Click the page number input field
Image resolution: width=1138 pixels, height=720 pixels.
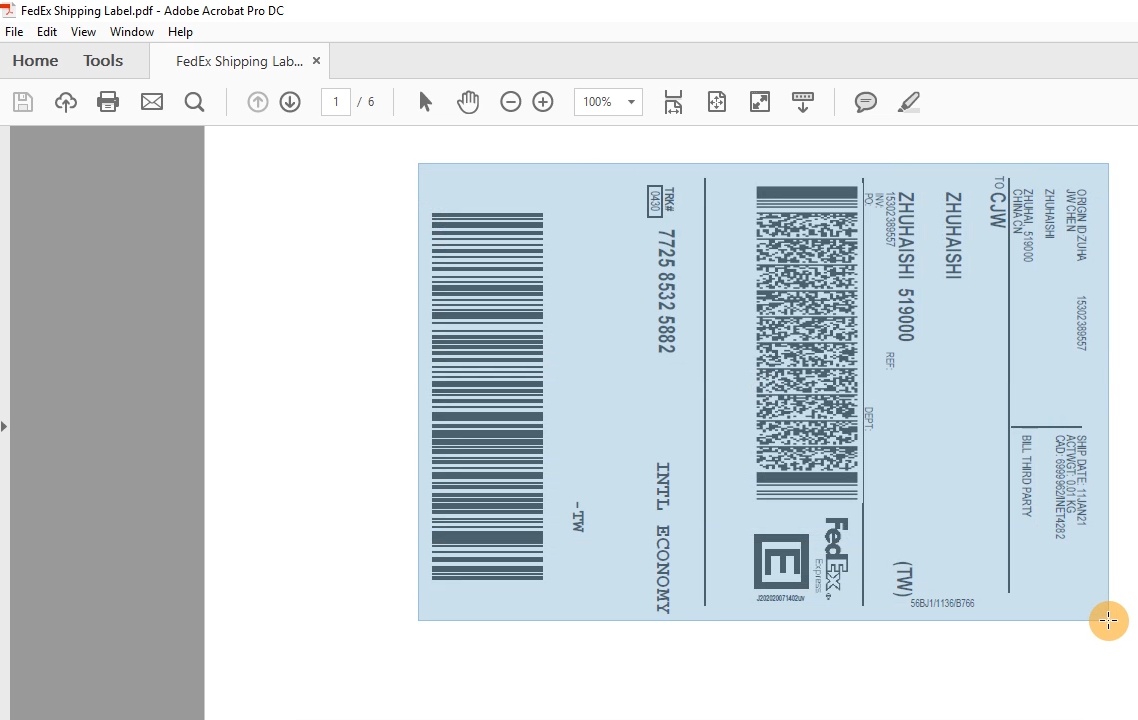point(336,102)
